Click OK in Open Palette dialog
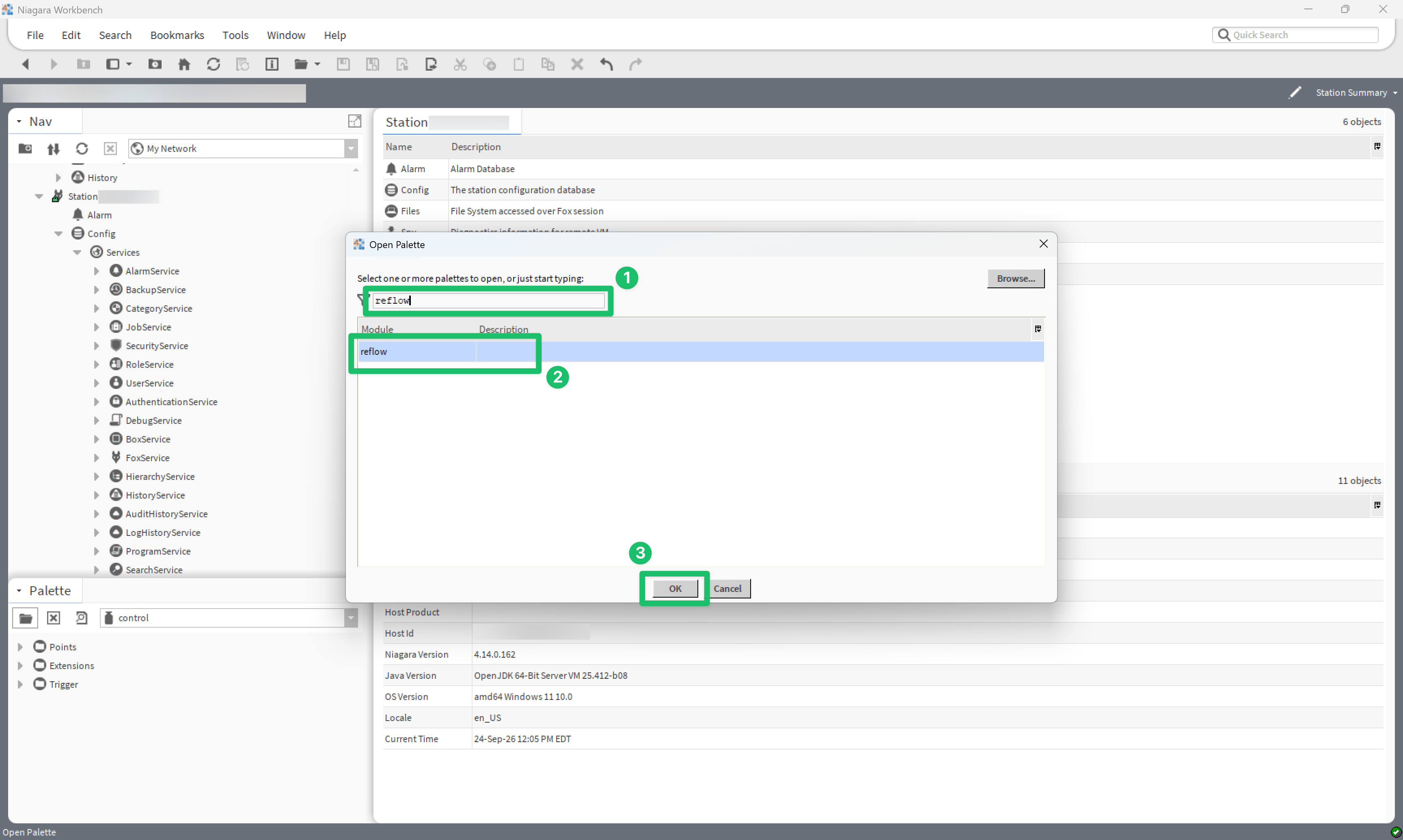The width and height of the screenshot is (1403, 840). click(x=675, y=589)
